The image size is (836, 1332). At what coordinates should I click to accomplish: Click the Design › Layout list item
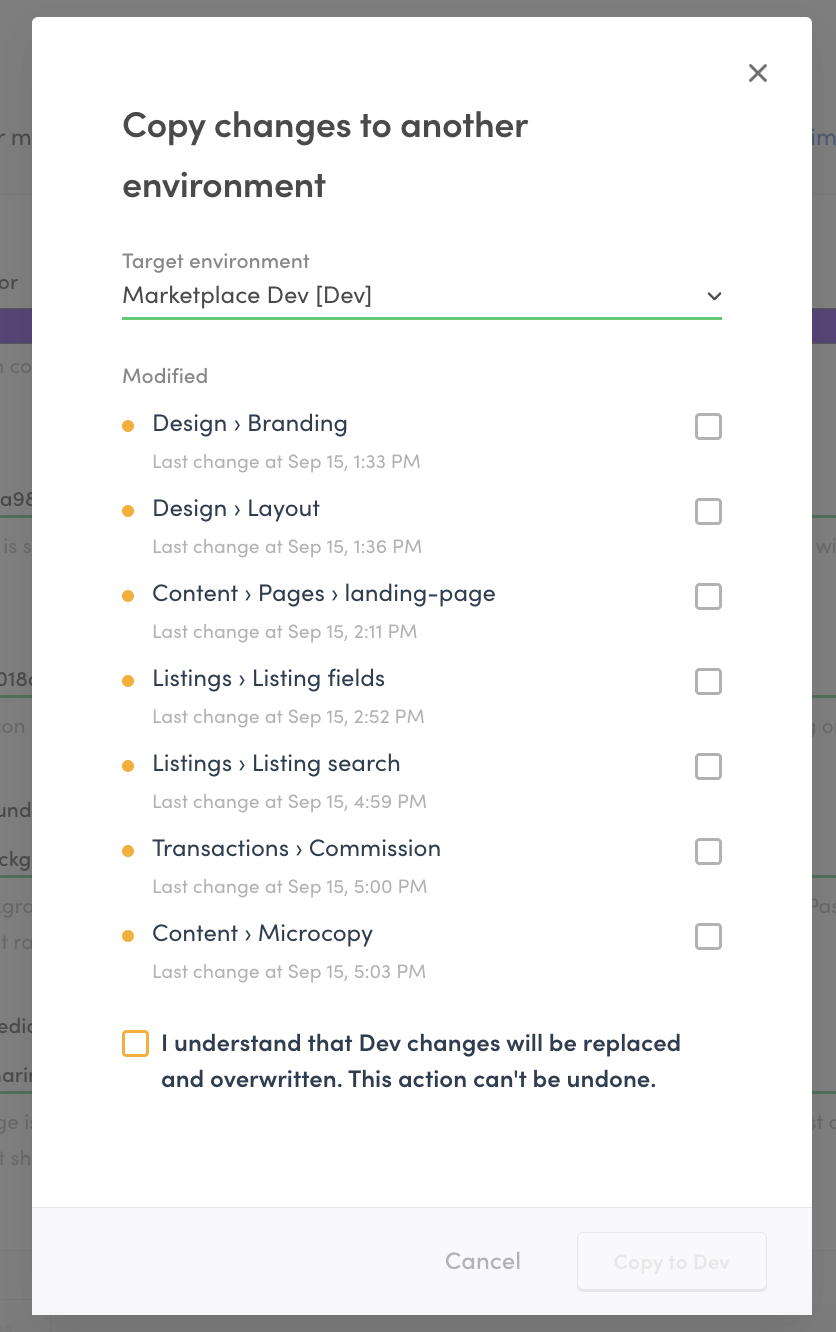pyautogui.click(x=235, y=509)
